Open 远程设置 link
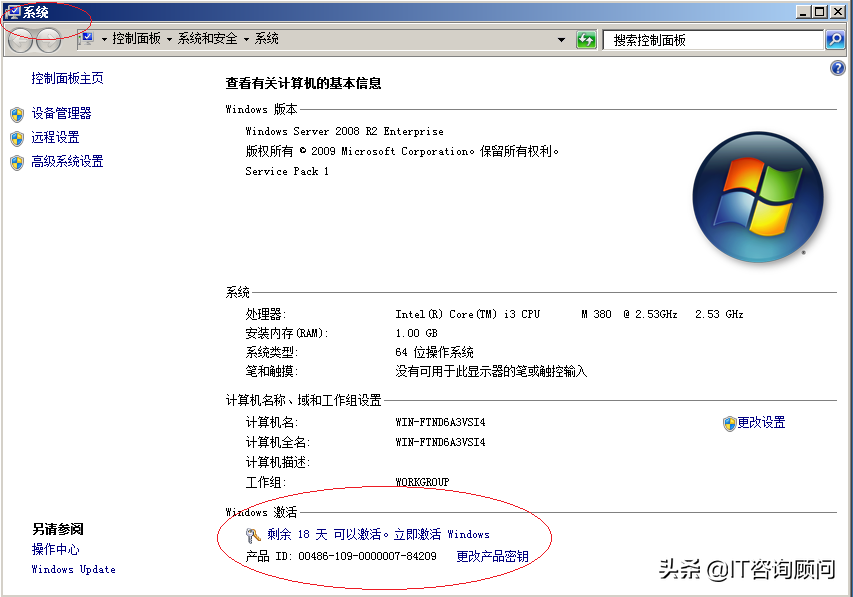This screenshot has width=853, height=597. pos(55,137)
